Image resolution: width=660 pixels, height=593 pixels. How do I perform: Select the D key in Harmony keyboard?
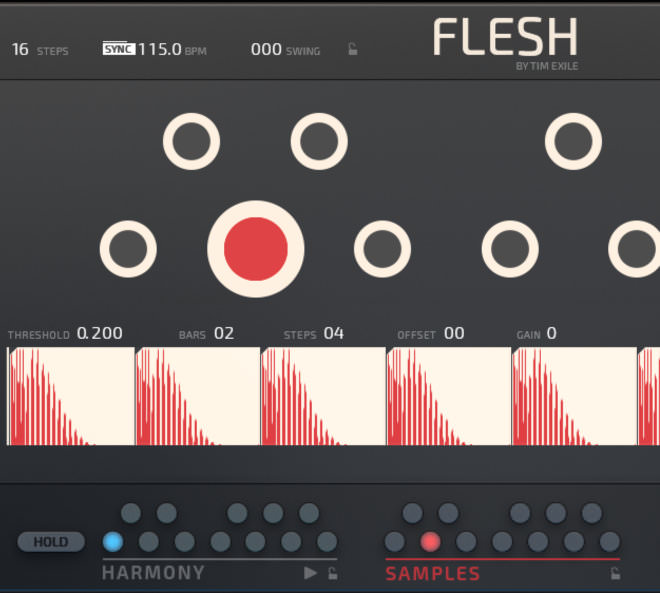(149, 542)
